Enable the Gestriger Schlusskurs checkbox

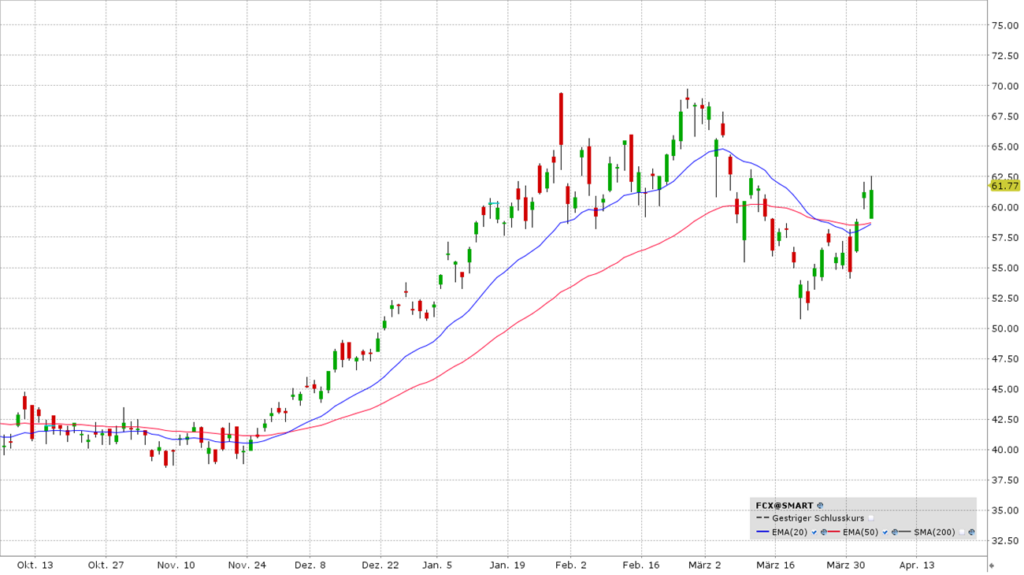871,518
